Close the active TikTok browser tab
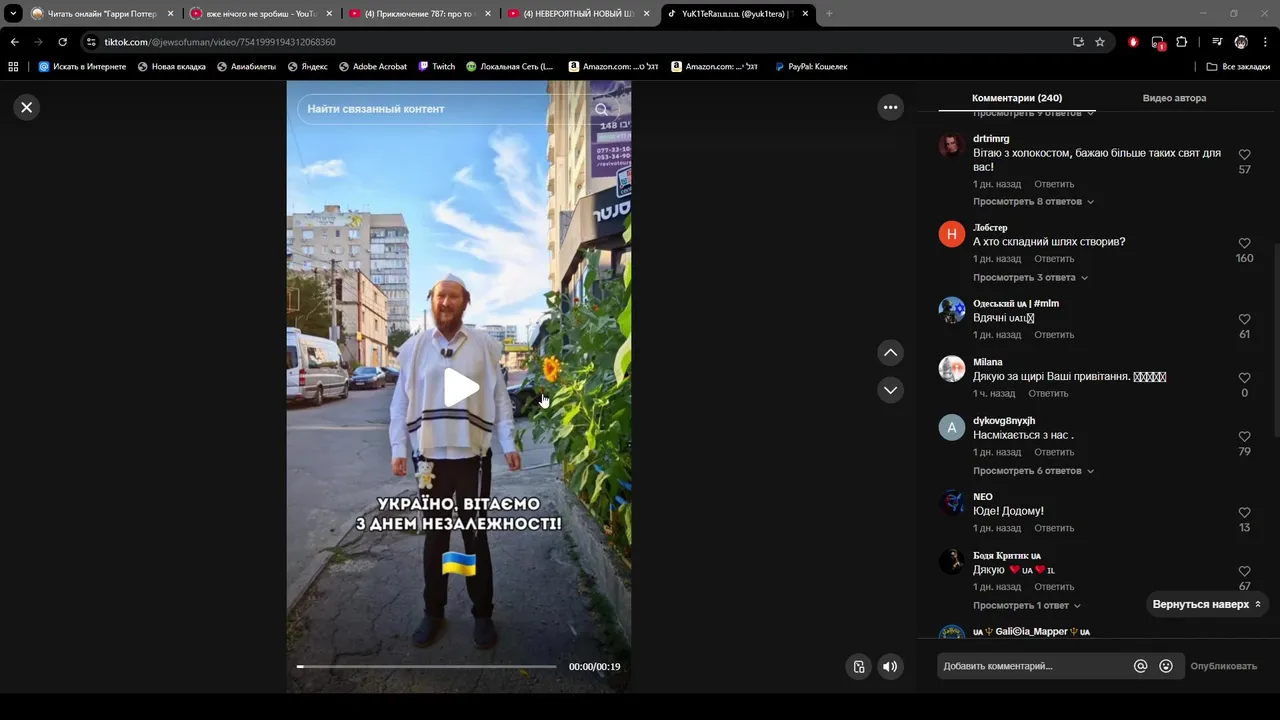 click(806, 14)
